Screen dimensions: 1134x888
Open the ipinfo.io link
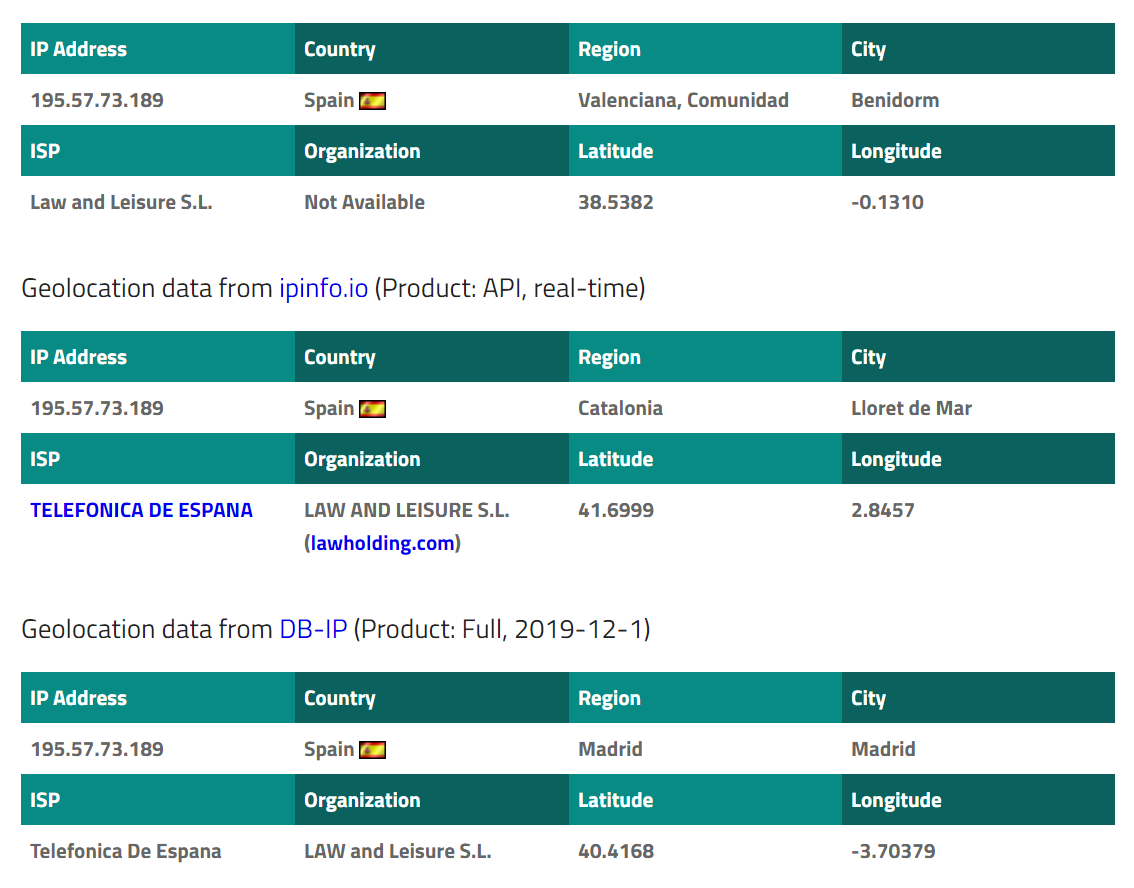tap(323, 289)
